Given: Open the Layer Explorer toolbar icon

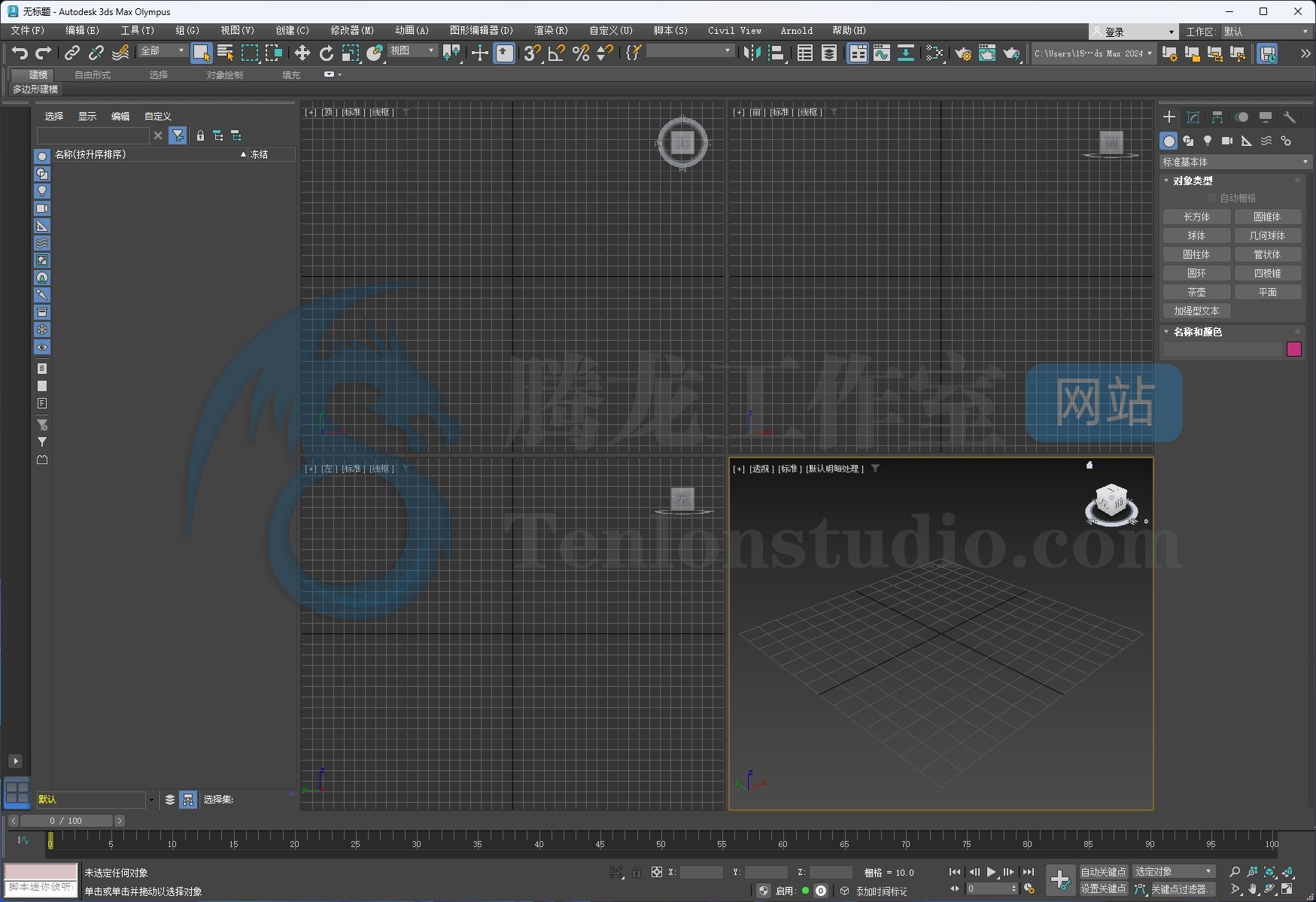Looking at the screenshot, I should pyautogui.click(x=829, y=53).
